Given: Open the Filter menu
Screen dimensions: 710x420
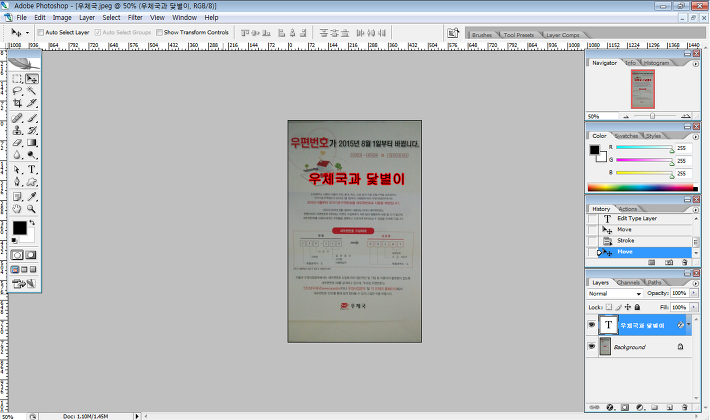Looking at the screenshot, I should (x=135, y=18).
